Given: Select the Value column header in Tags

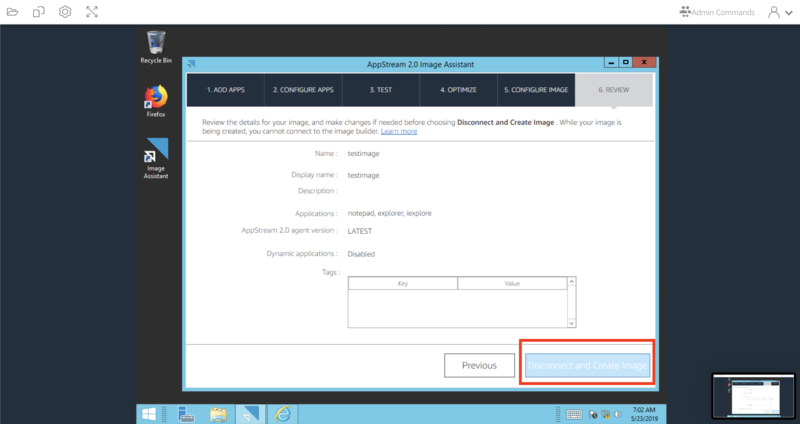Looking at the screenshot, I should tap(512, 283).
